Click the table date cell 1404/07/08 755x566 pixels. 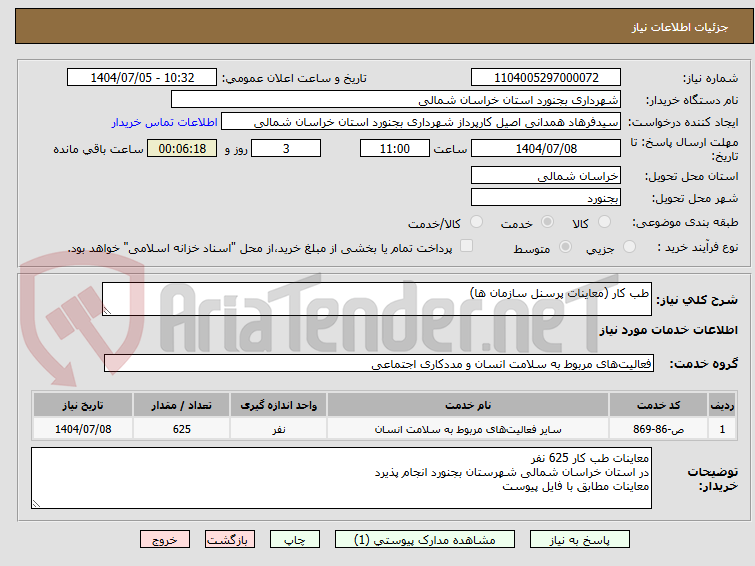point(83,429)
